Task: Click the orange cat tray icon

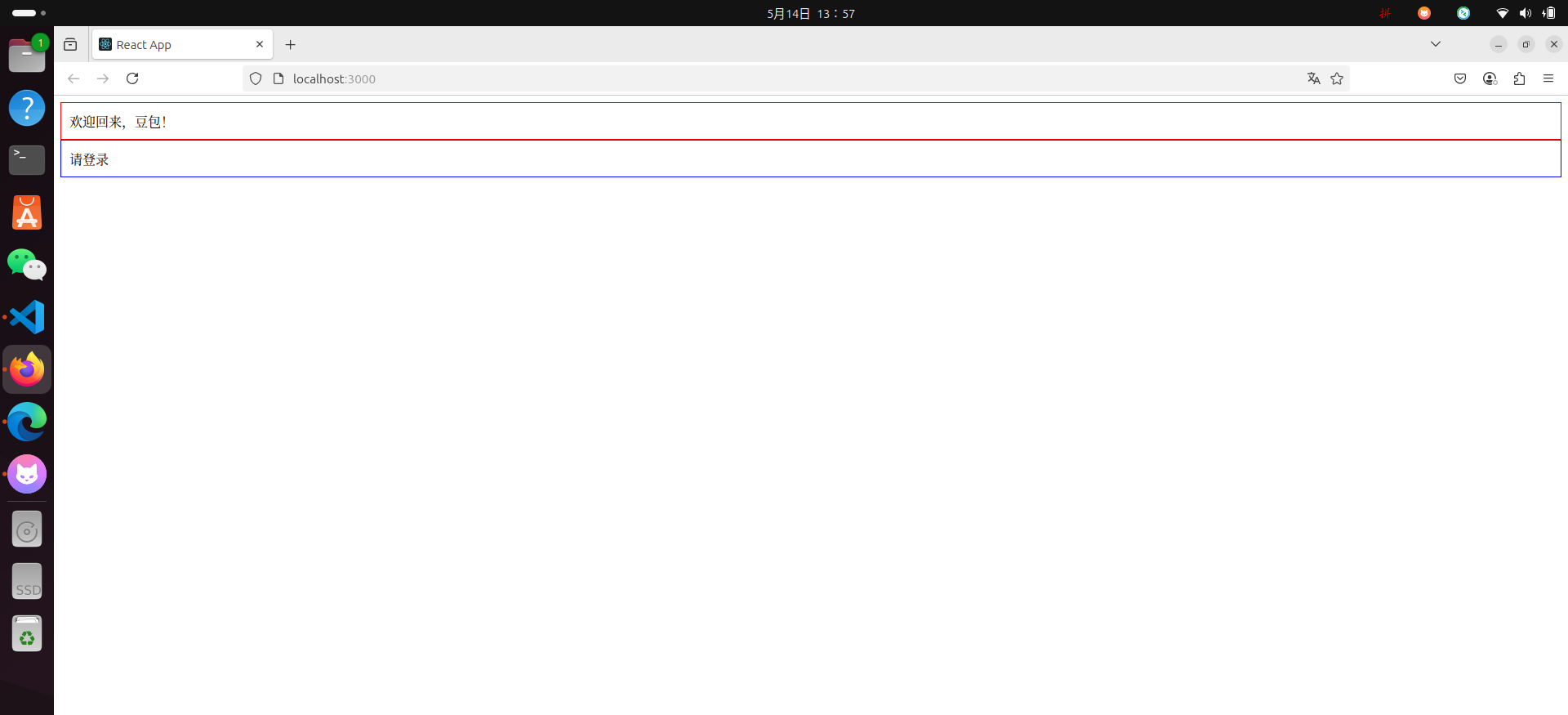Action: [1424, 13]
